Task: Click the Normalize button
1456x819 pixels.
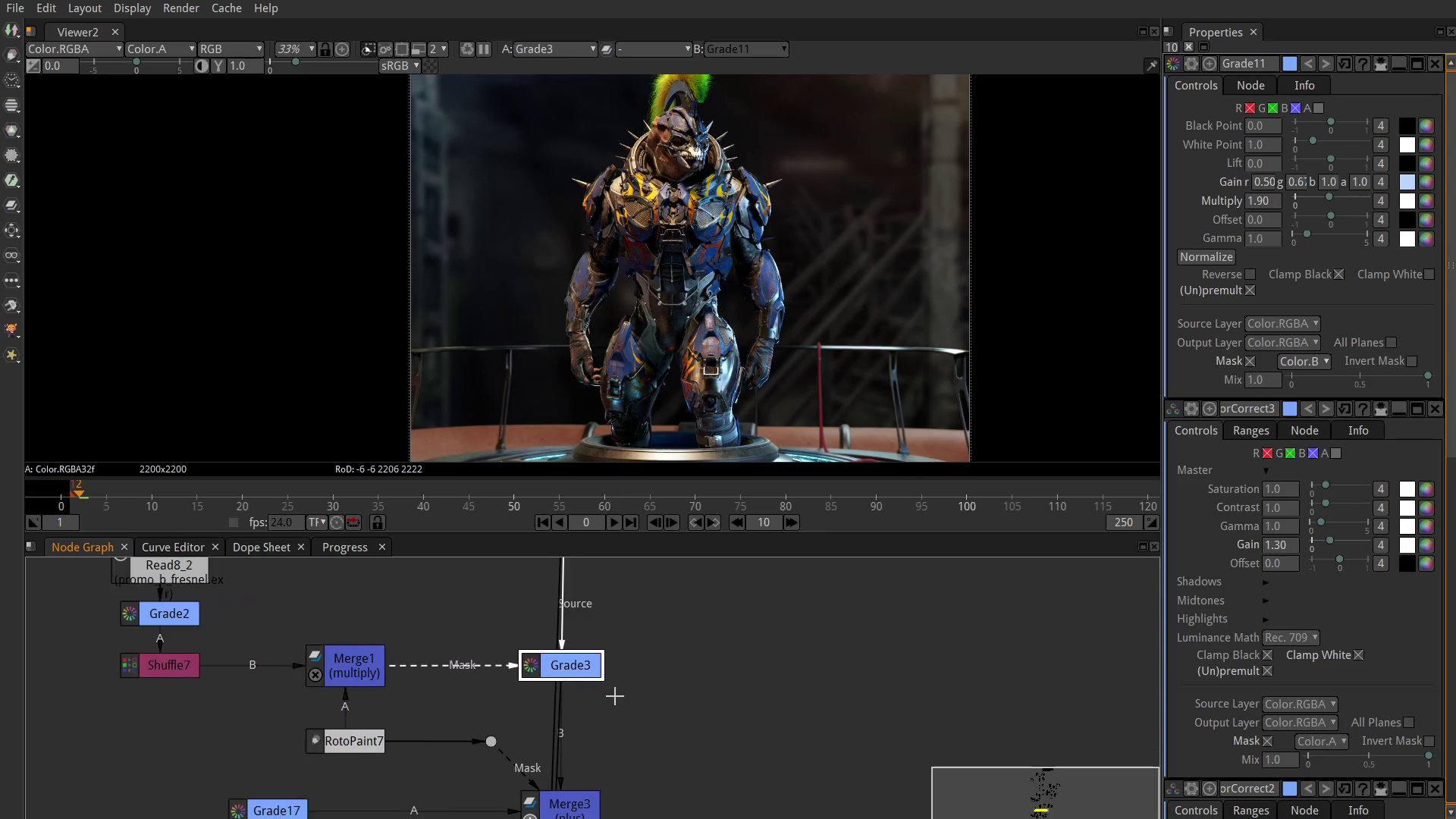Action: click(1207, 257)
